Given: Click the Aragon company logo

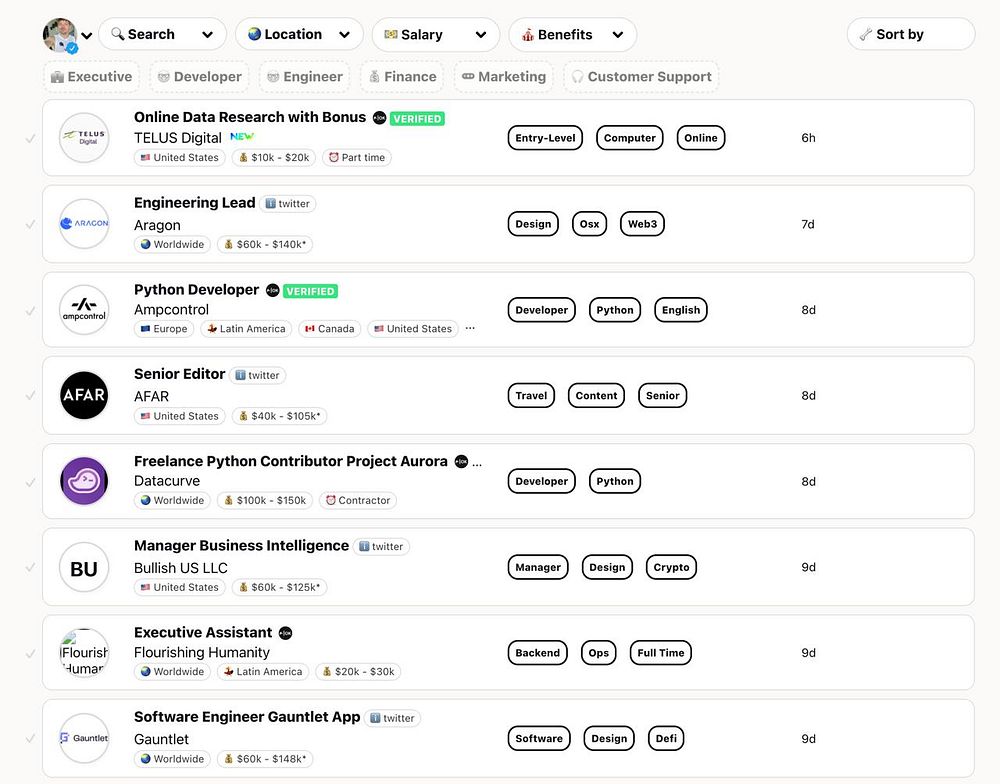Looking at the screenshot, I should pyautogui.click(x=84, y=224).
